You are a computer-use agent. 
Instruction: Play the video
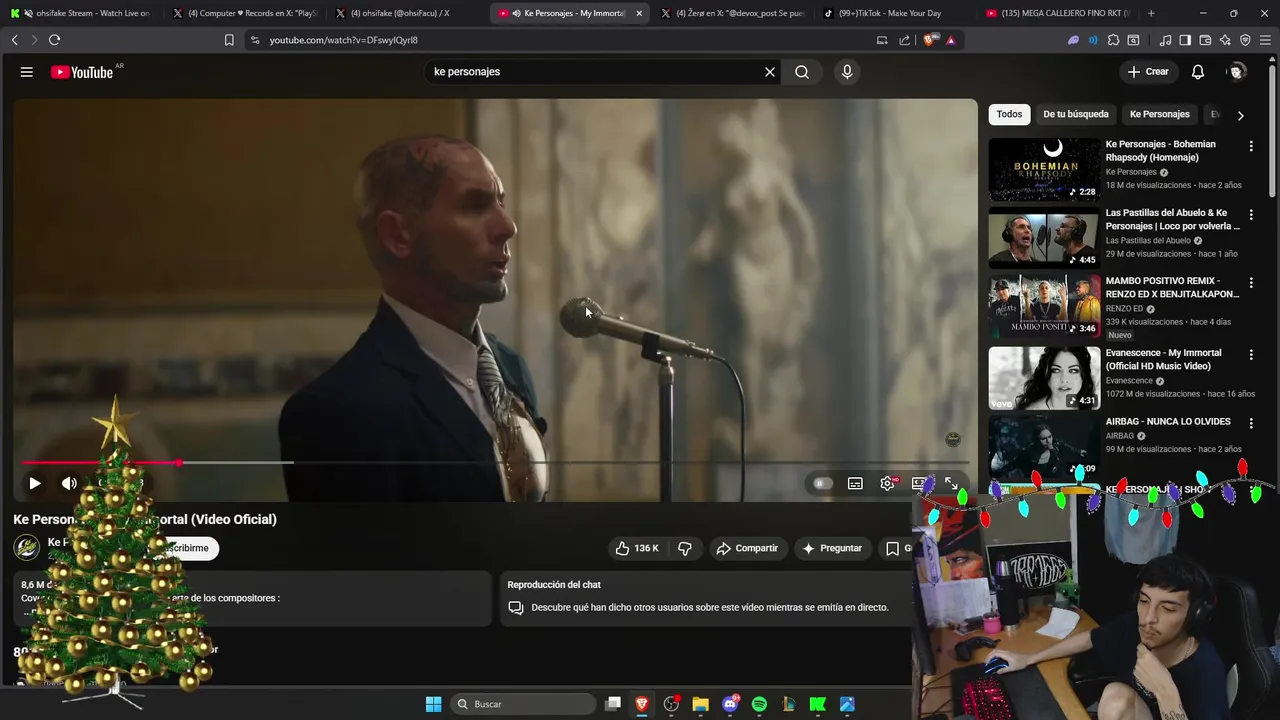34,483
